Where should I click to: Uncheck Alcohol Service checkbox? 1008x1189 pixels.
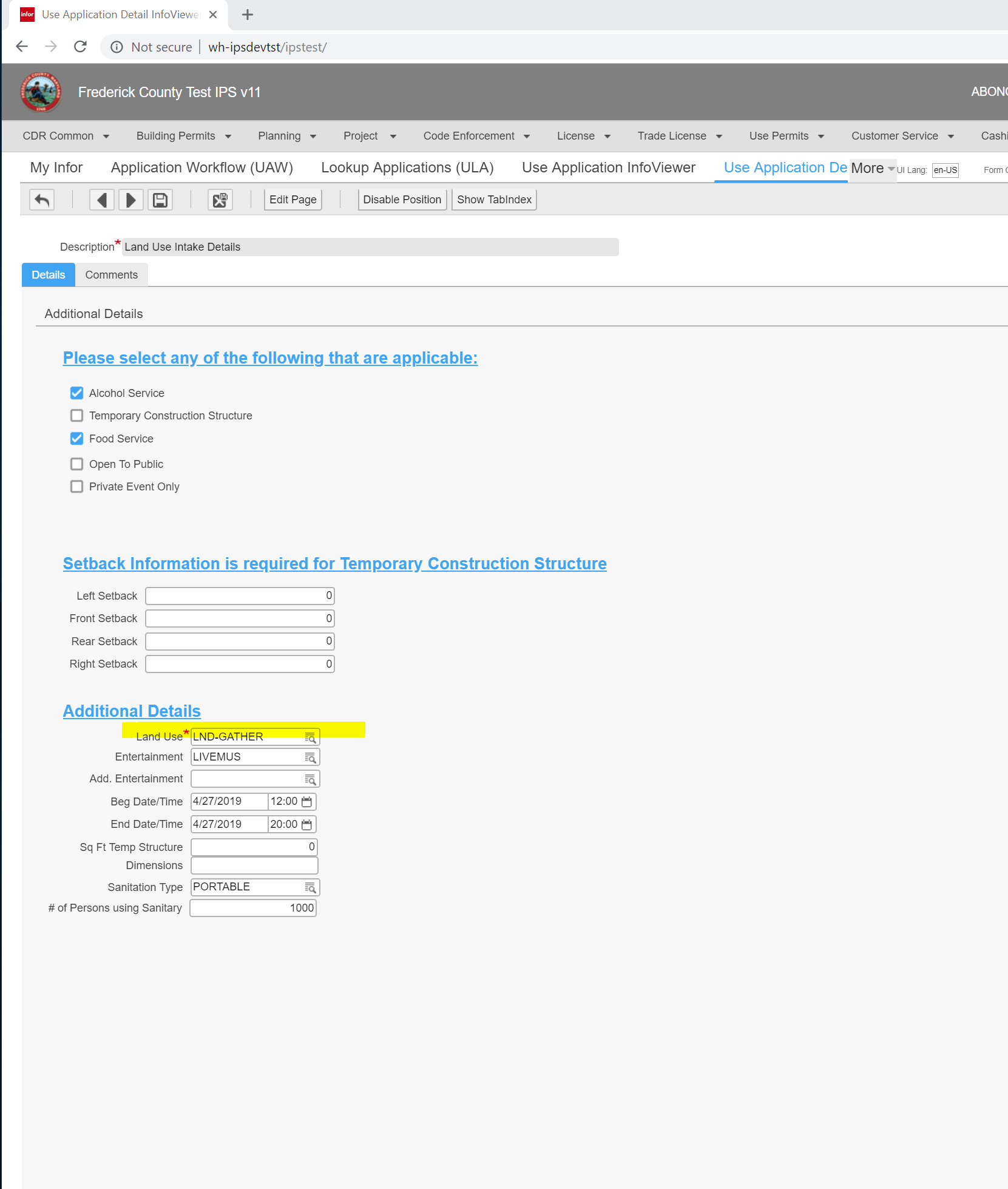[x=76, y=393]
